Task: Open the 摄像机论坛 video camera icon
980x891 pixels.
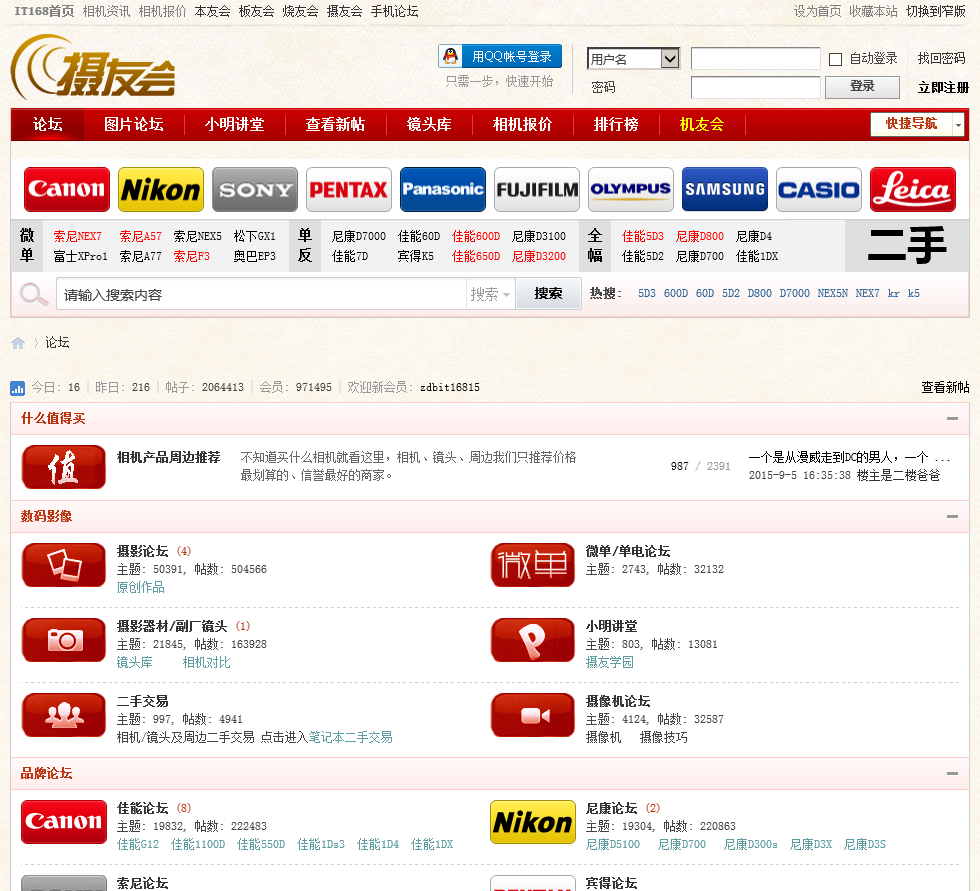Action: [532, 715]
